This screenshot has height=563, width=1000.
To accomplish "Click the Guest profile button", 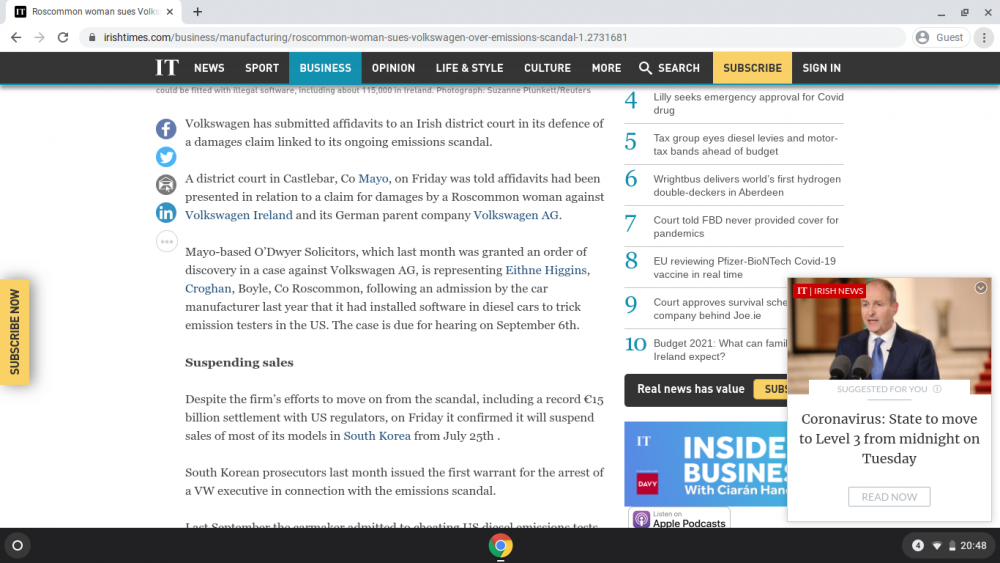I will pos(941,38).
